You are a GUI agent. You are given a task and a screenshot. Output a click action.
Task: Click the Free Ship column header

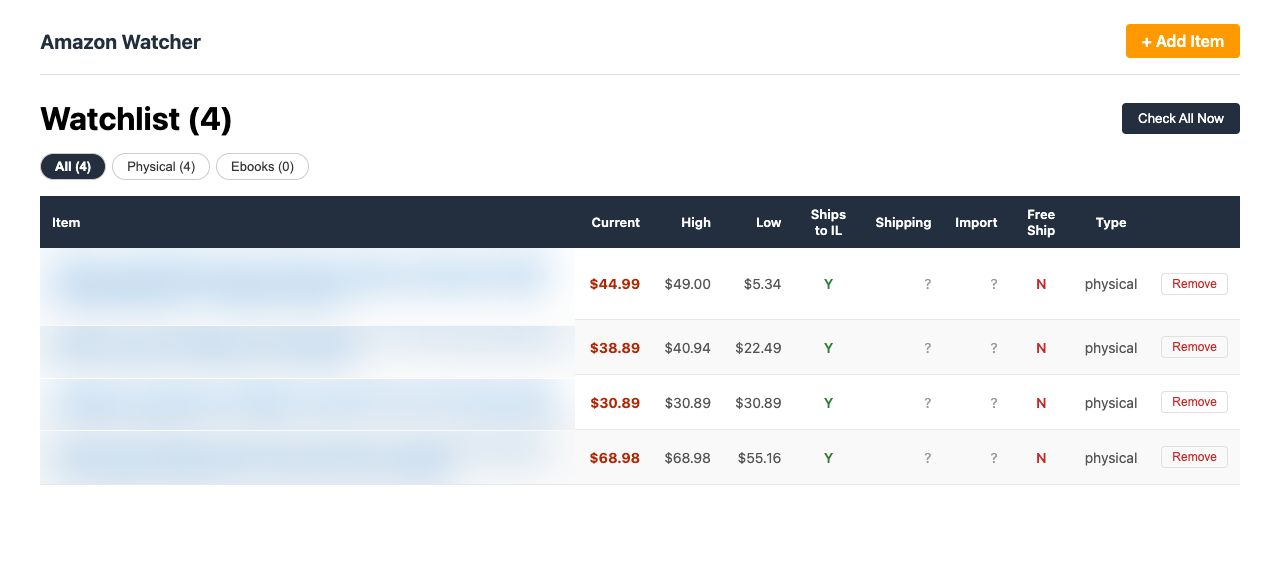pyautogui.click(x=1041, y=222)
